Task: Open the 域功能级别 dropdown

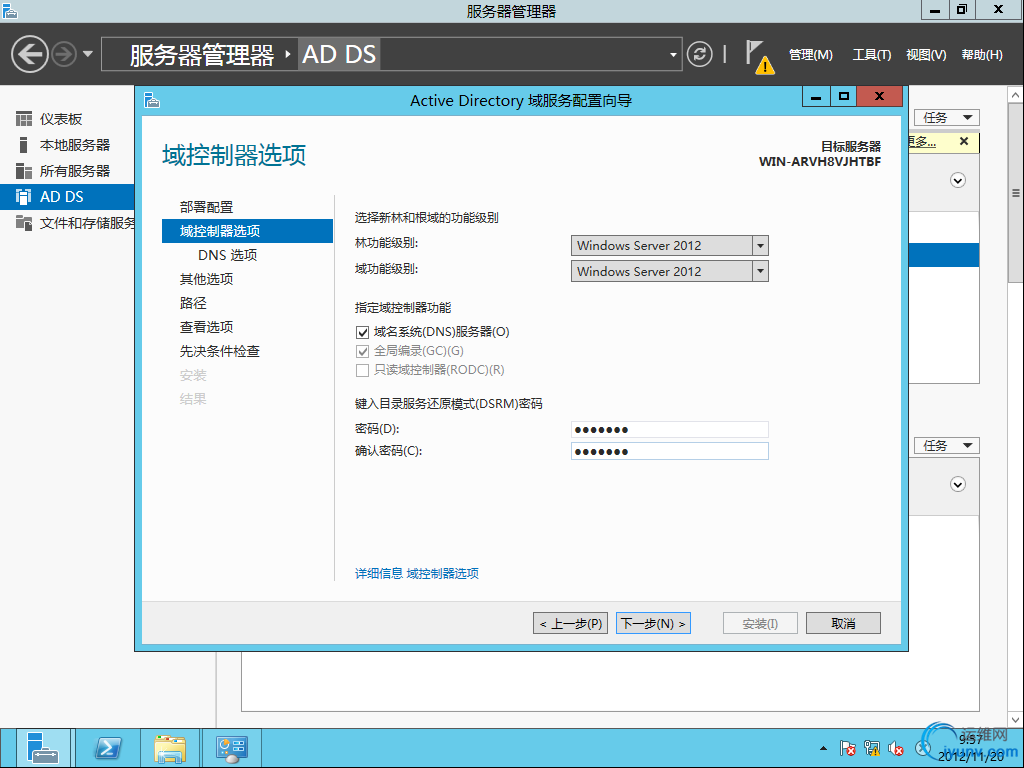Action: (669, 271)
